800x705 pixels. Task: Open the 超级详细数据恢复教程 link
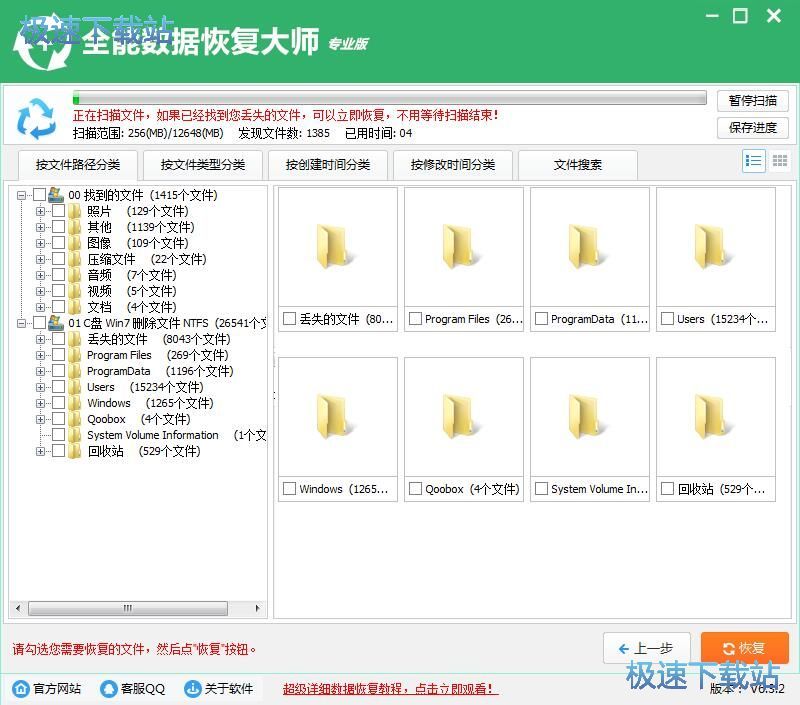coord(390,689)
